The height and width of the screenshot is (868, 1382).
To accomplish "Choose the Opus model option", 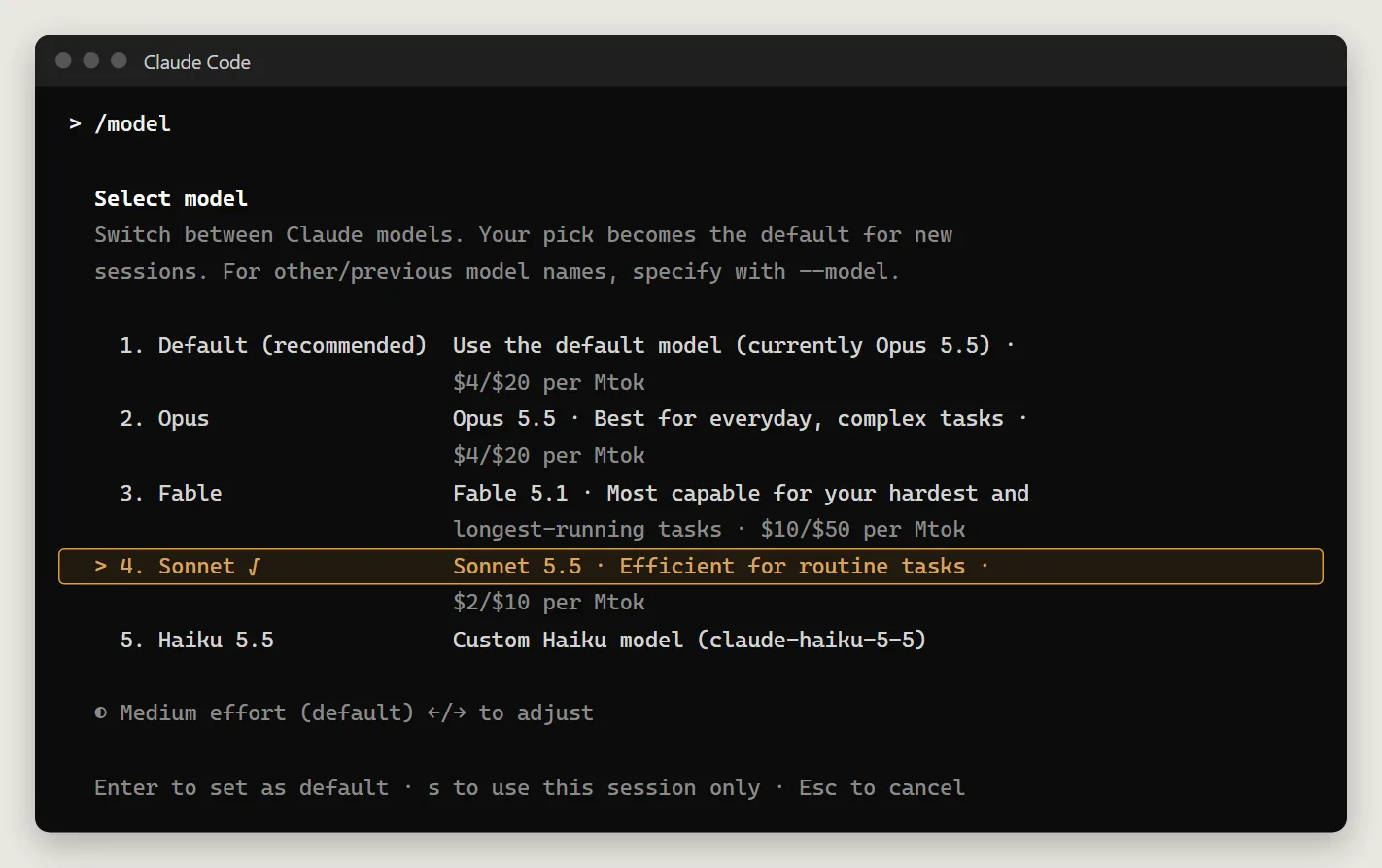I will [x=164, y=419].
